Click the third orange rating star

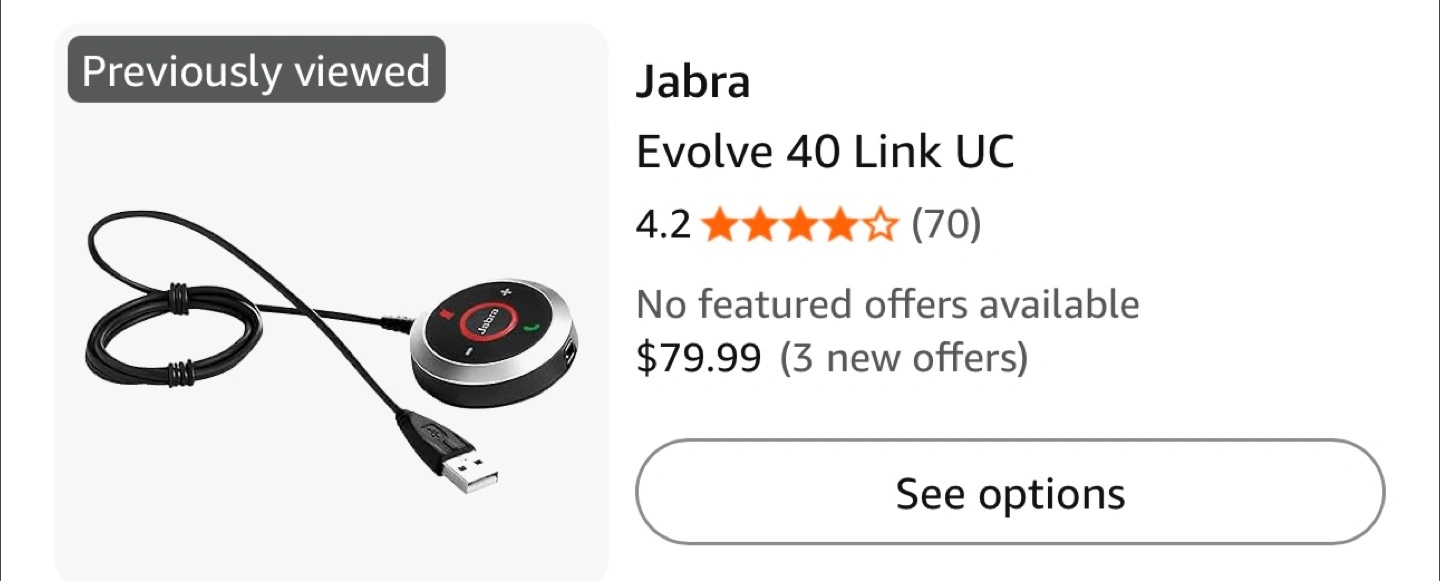coord(799,226)
